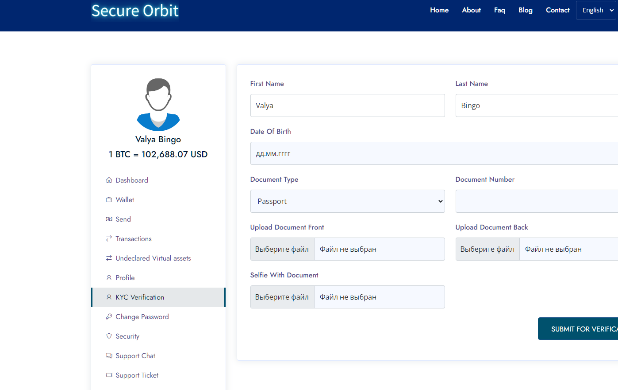Go to Home in top navigation
Screen dimensions: 618x390
[x=439, y=10]
